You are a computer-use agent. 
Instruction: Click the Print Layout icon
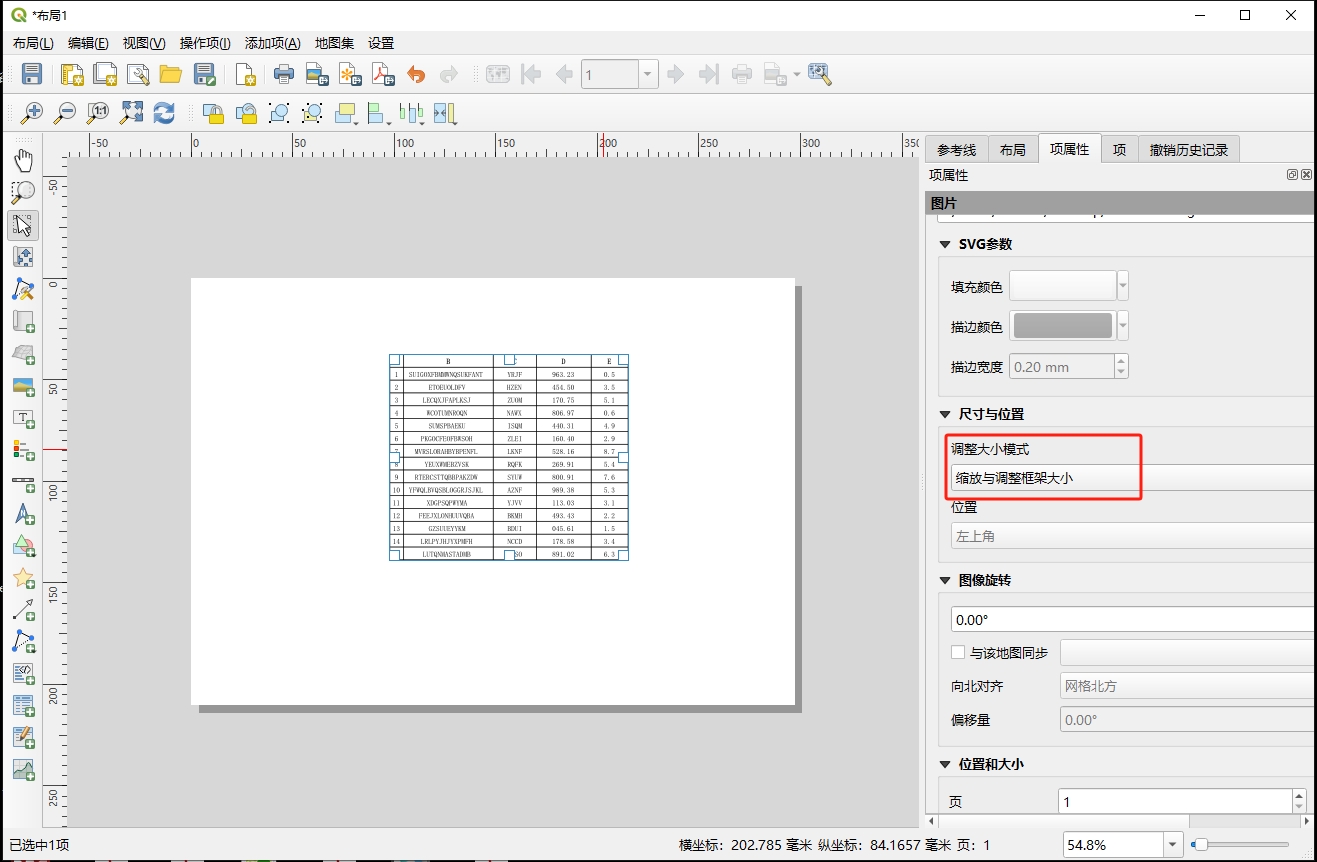pos(284,74)
